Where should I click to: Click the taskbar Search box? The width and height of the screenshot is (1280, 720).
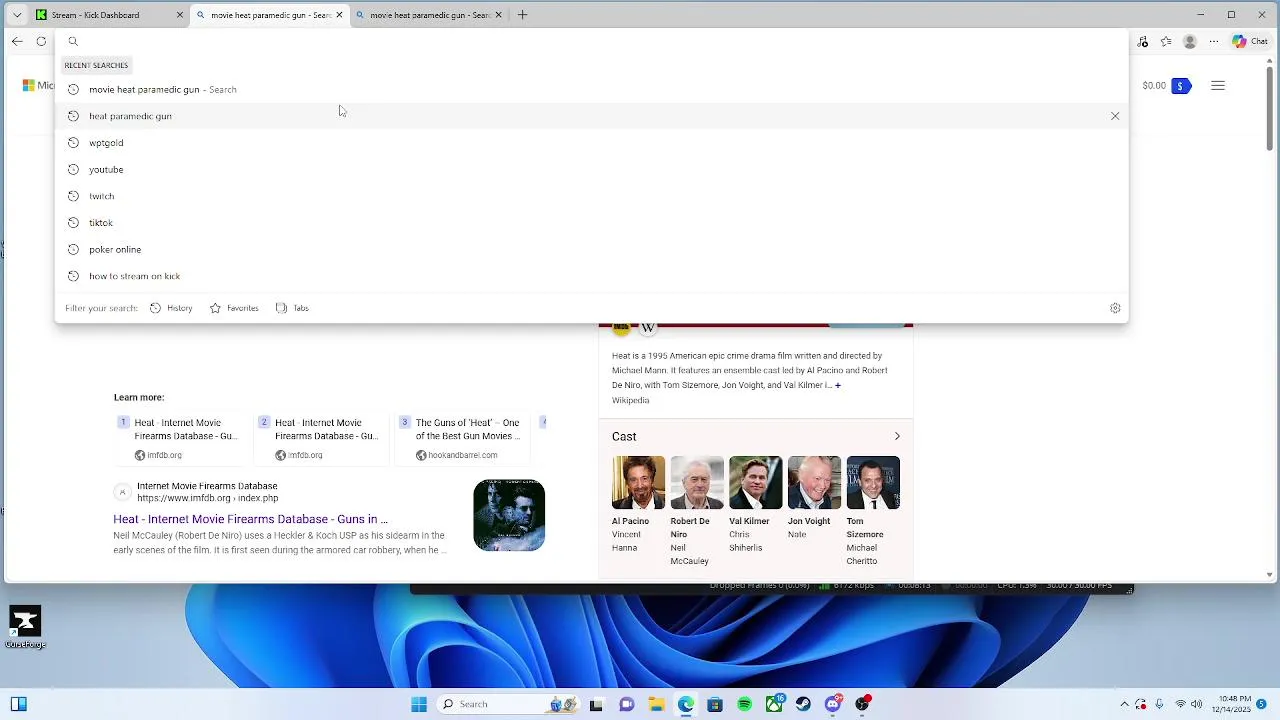508,704
